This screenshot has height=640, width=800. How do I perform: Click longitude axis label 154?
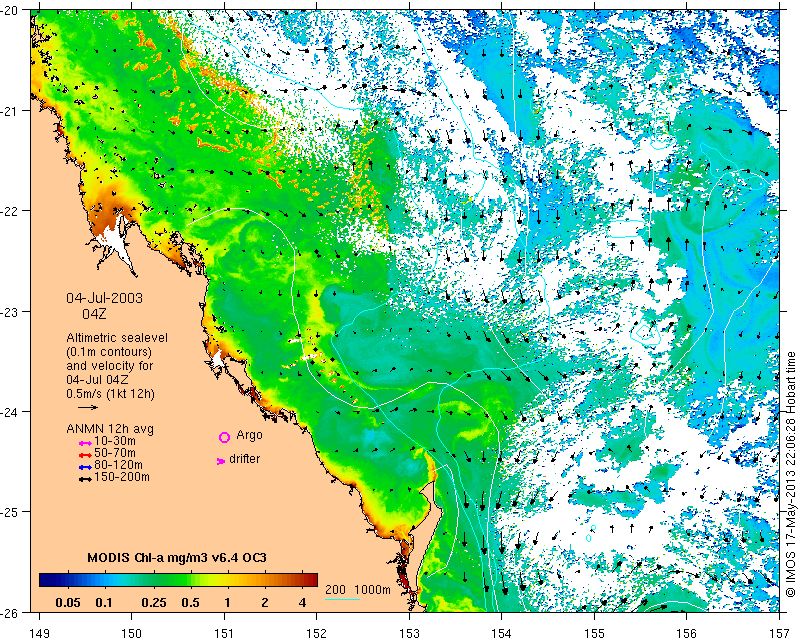pyautogui.click(x=502, y=633)
